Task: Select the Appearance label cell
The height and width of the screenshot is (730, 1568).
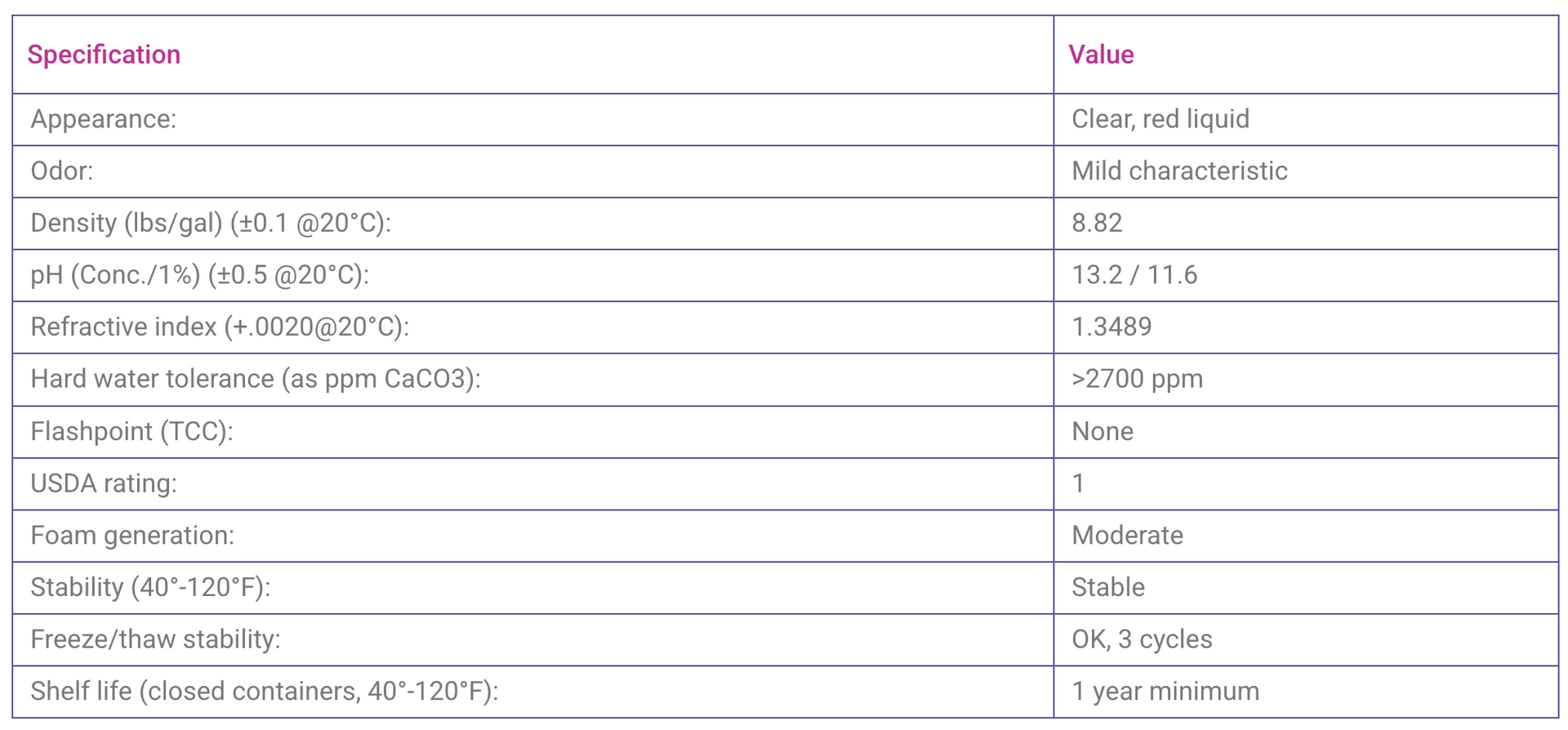Action: coord(104,119)
